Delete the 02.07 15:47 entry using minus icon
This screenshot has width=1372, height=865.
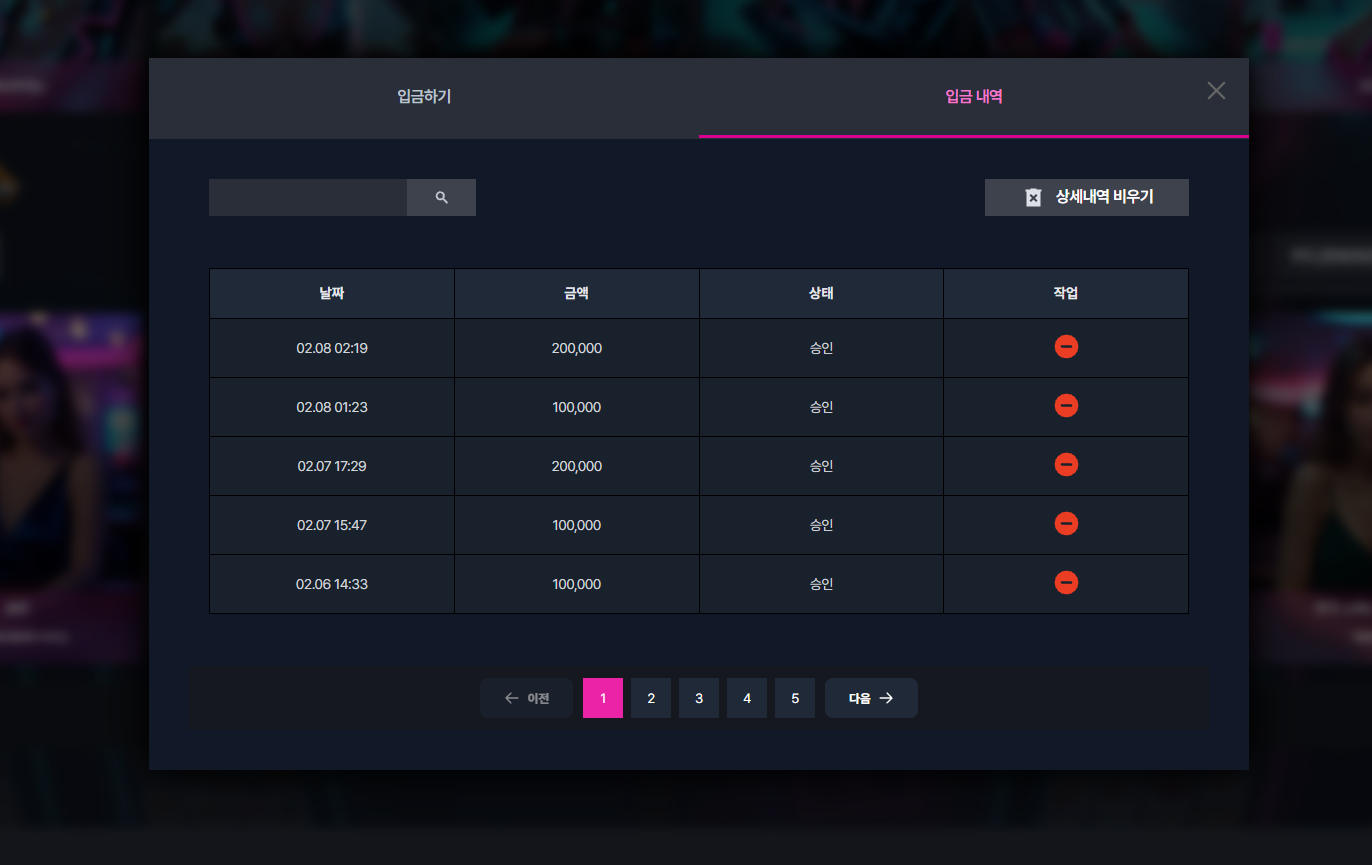(x=1066, y=524)
